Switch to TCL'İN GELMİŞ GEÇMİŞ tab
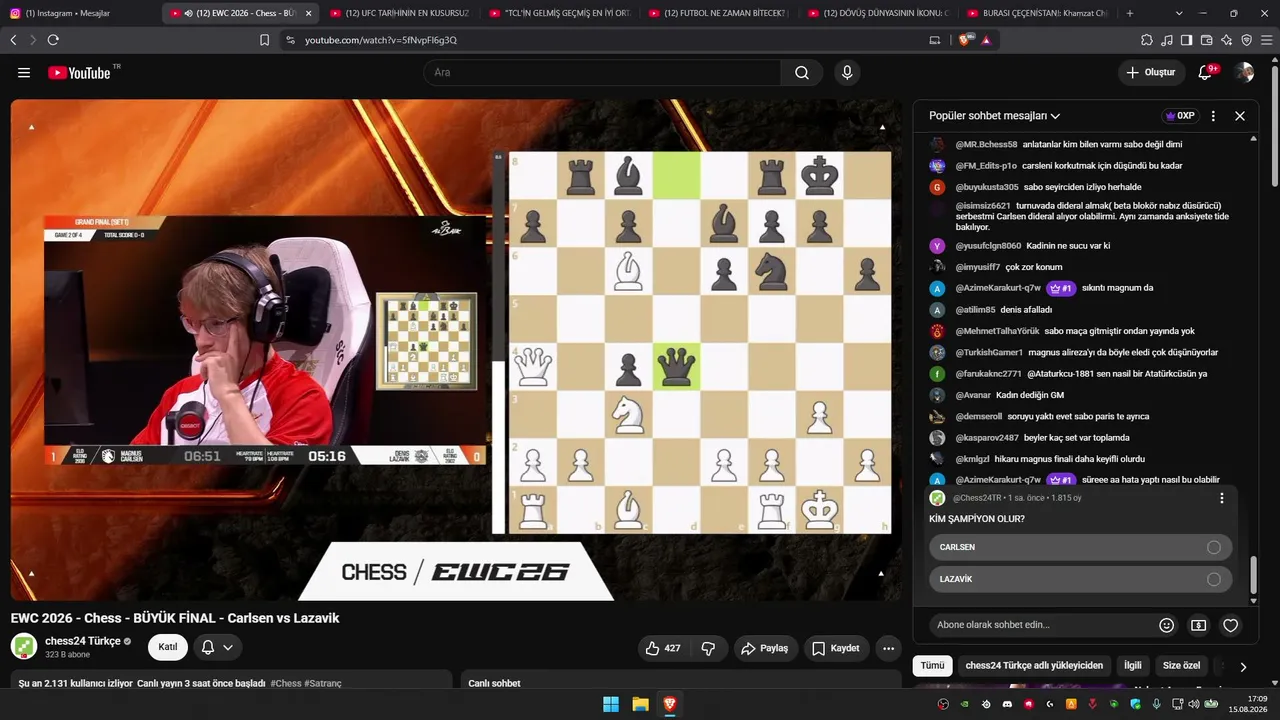Viewport: 1280px width, 720px height. [x=560, y=13]
